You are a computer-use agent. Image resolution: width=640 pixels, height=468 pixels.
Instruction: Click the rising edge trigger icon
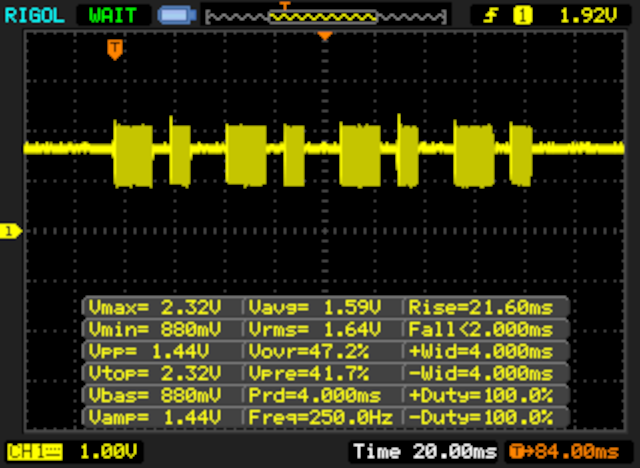tap(491, 16)
